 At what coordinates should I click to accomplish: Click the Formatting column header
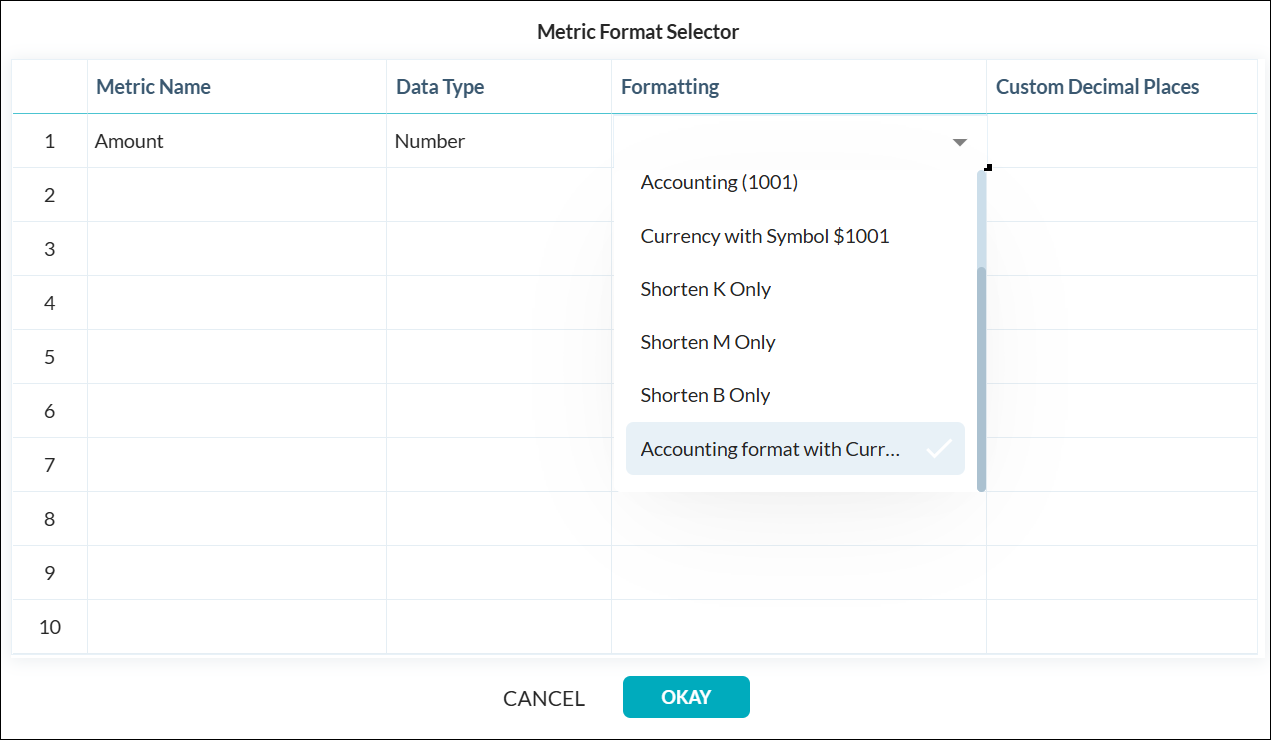pyautogui.click(x=670, y=87)
